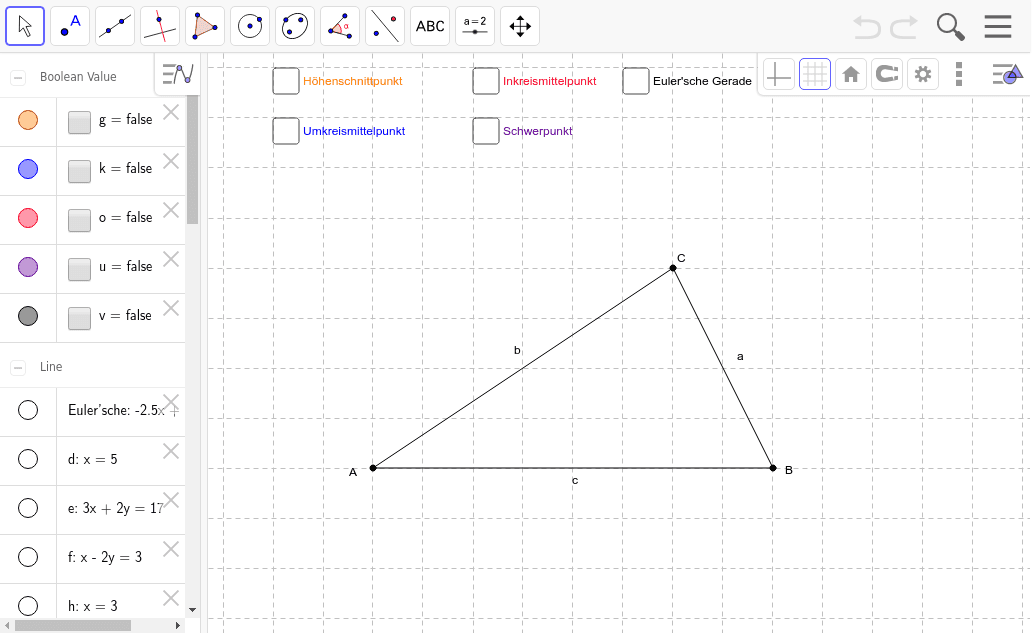The height and width of the screenshot is (635, 1032).
Task: Delete the v = false entry
Action: pos(171,309)
